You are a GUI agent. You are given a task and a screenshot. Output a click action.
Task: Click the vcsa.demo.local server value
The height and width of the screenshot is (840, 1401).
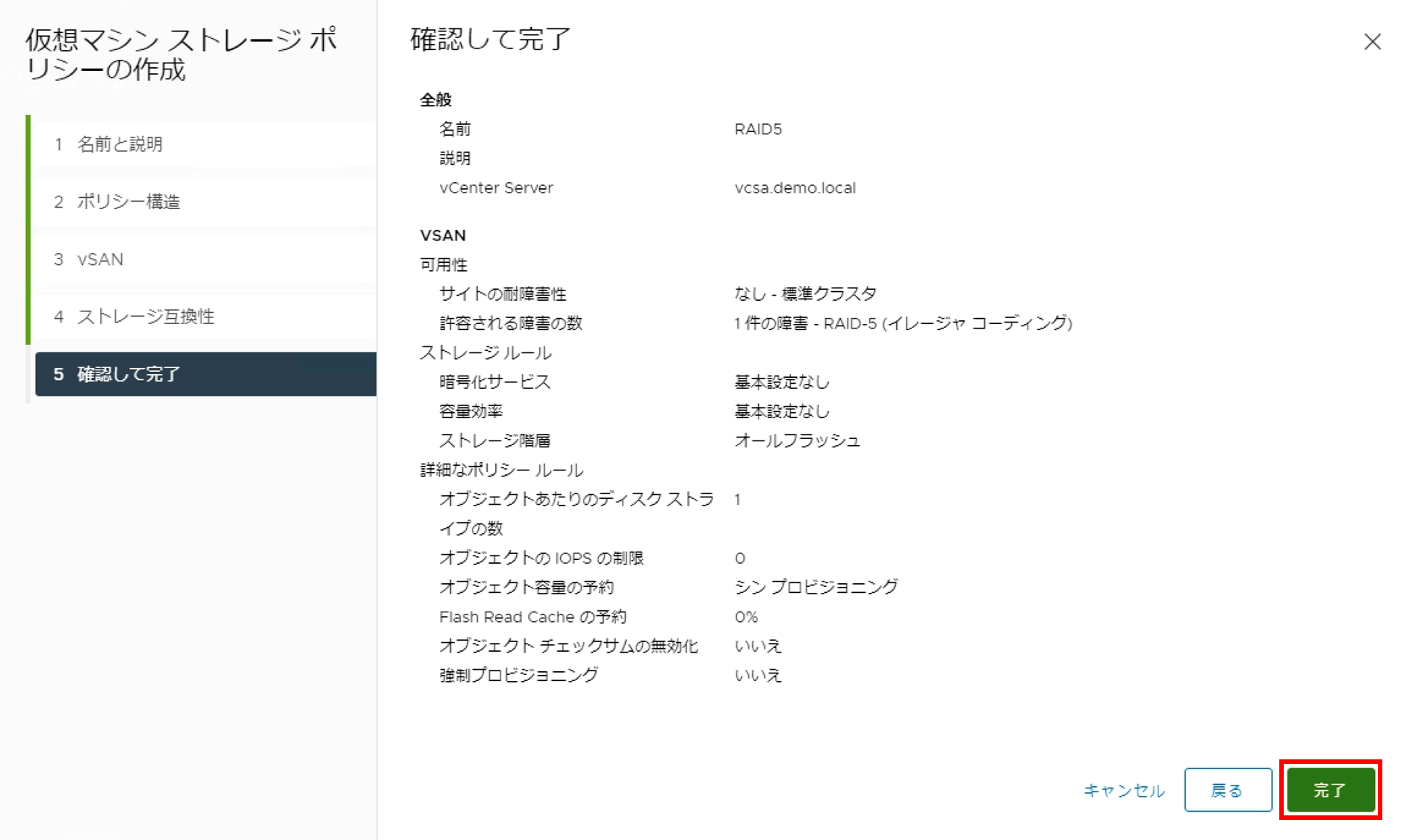pyautogui.click(x=795, y=188)
